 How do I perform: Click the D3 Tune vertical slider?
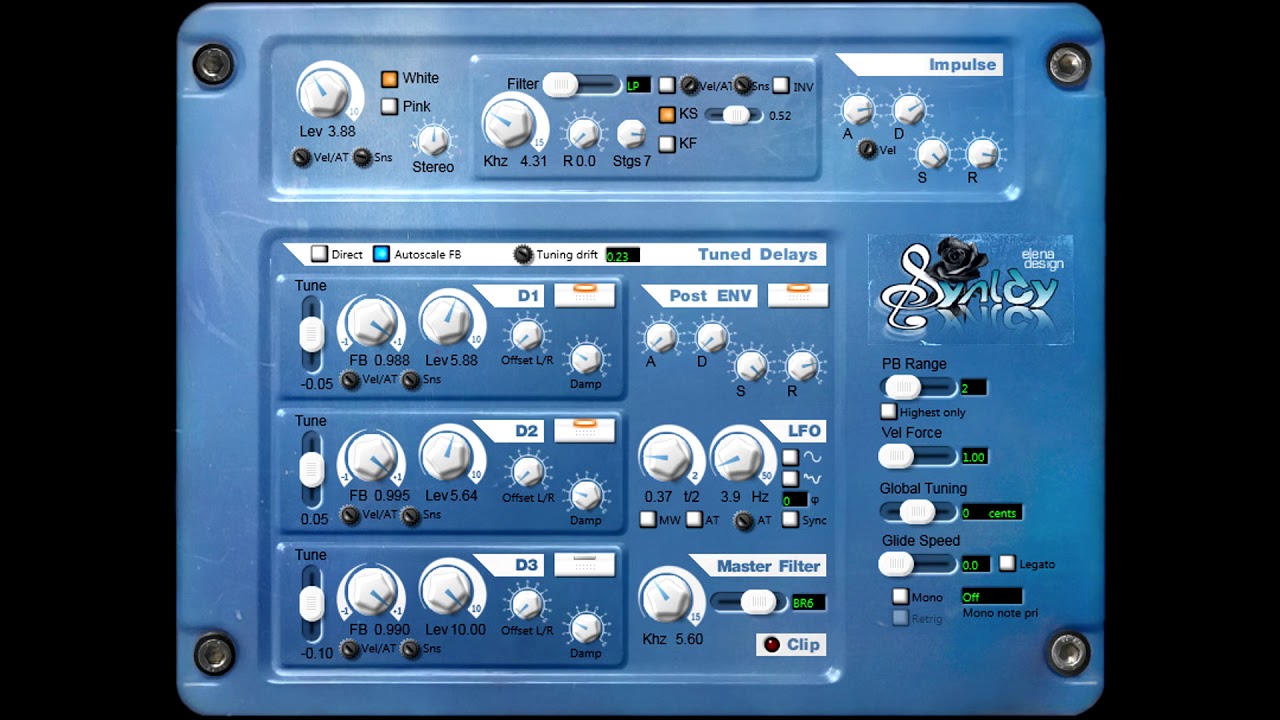tap(312, 604)
